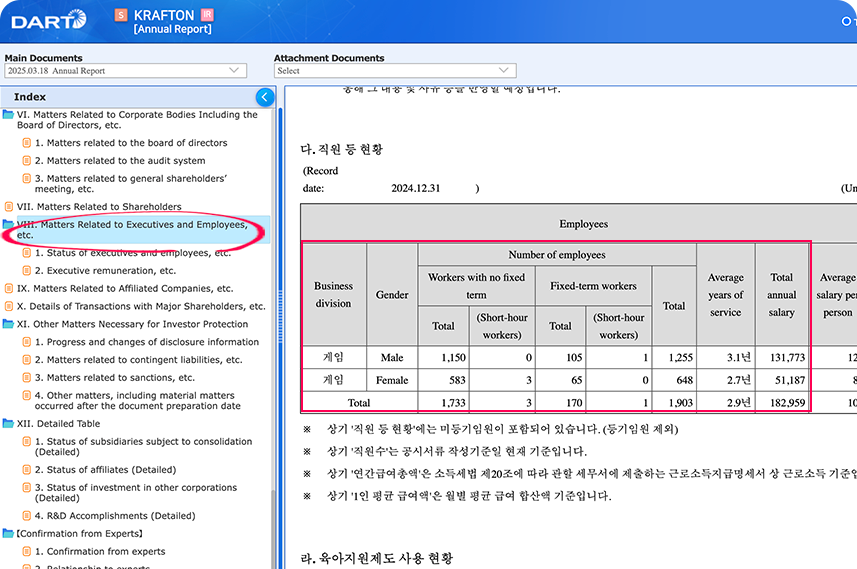Open 3. Status of investment in other corporations
This screenshot has height=569, width=857.
point(136,492)
